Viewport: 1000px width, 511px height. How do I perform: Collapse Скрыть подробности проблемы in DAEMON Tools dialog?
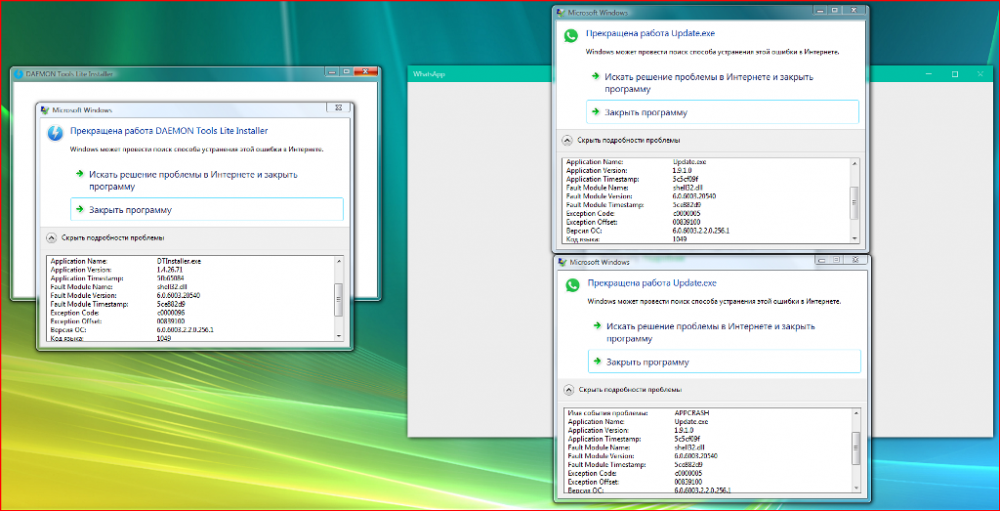[52, 238]
